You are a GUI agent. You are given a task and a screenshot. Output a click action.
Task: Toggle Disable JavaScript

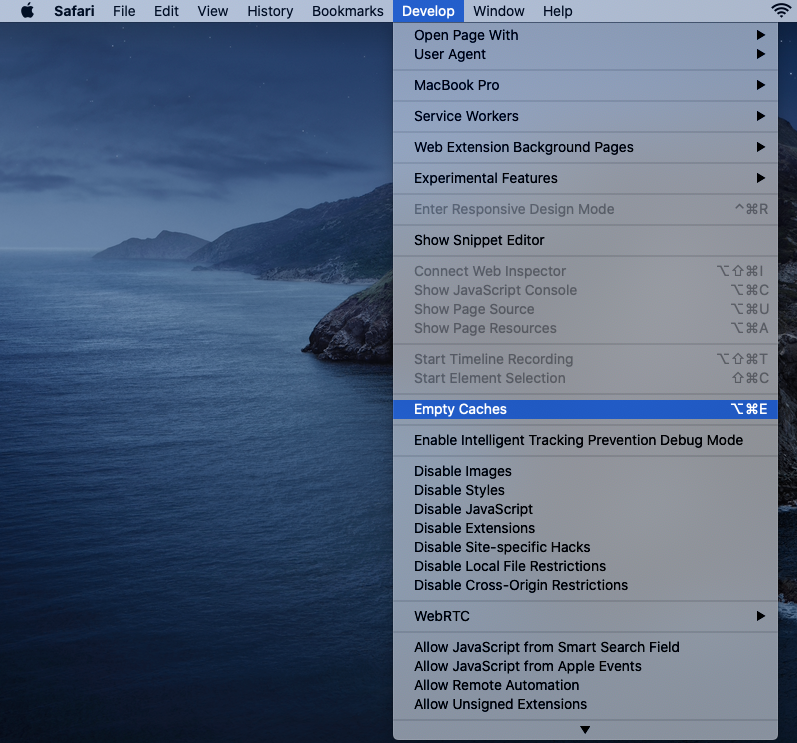click(x=585, y=509)
